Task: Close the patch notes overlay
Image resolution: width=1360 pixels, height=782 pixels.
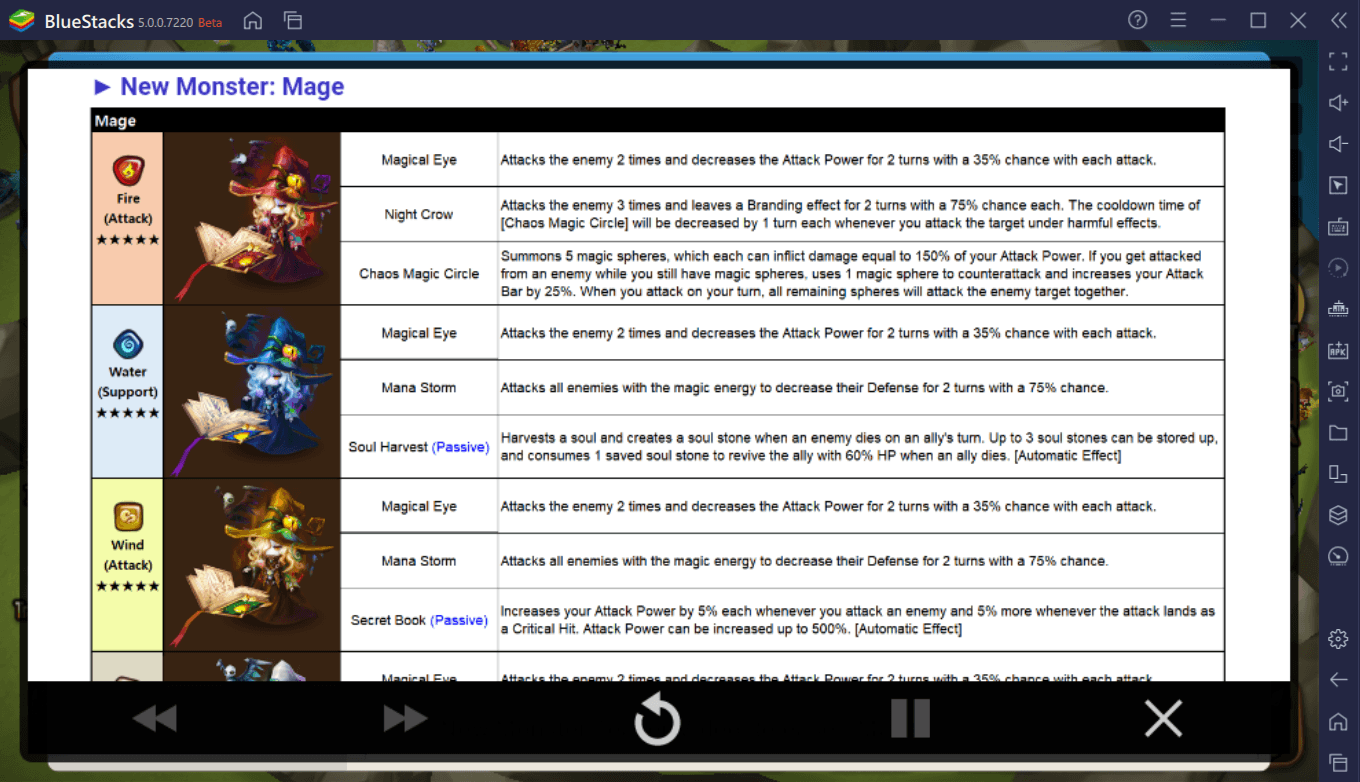Action: pos(1163,718)
